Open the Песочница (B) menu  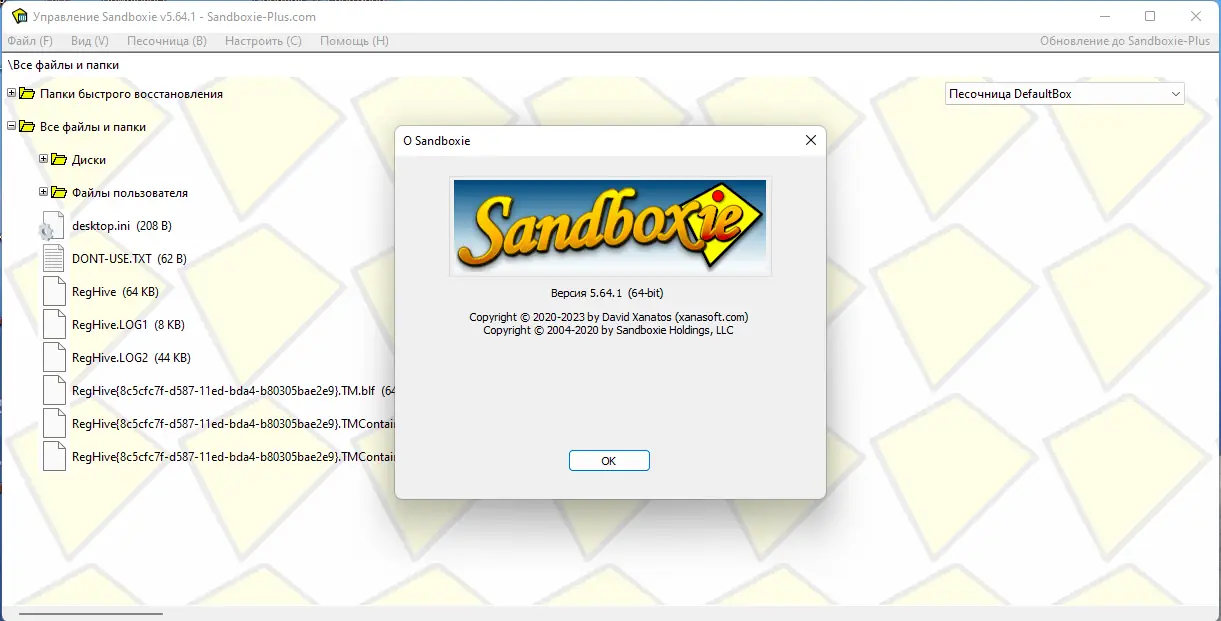pyautogui.click(x=167, y=41)
